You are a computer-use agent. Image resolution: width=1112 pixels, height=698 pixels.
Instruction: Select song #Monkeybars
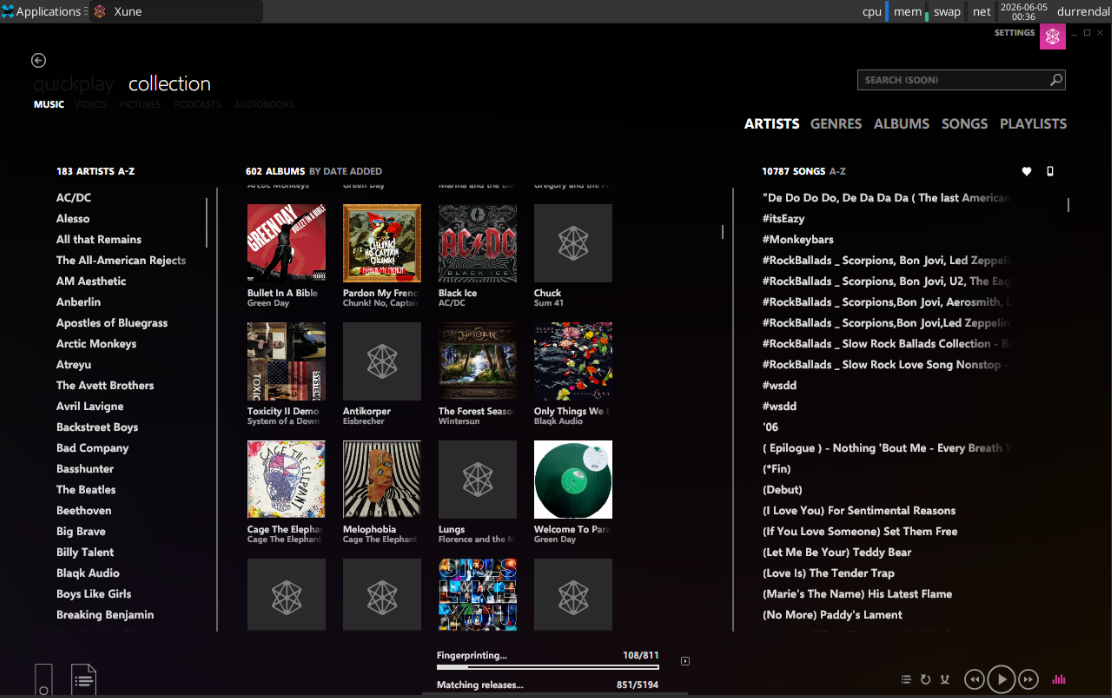coord(798,240)
